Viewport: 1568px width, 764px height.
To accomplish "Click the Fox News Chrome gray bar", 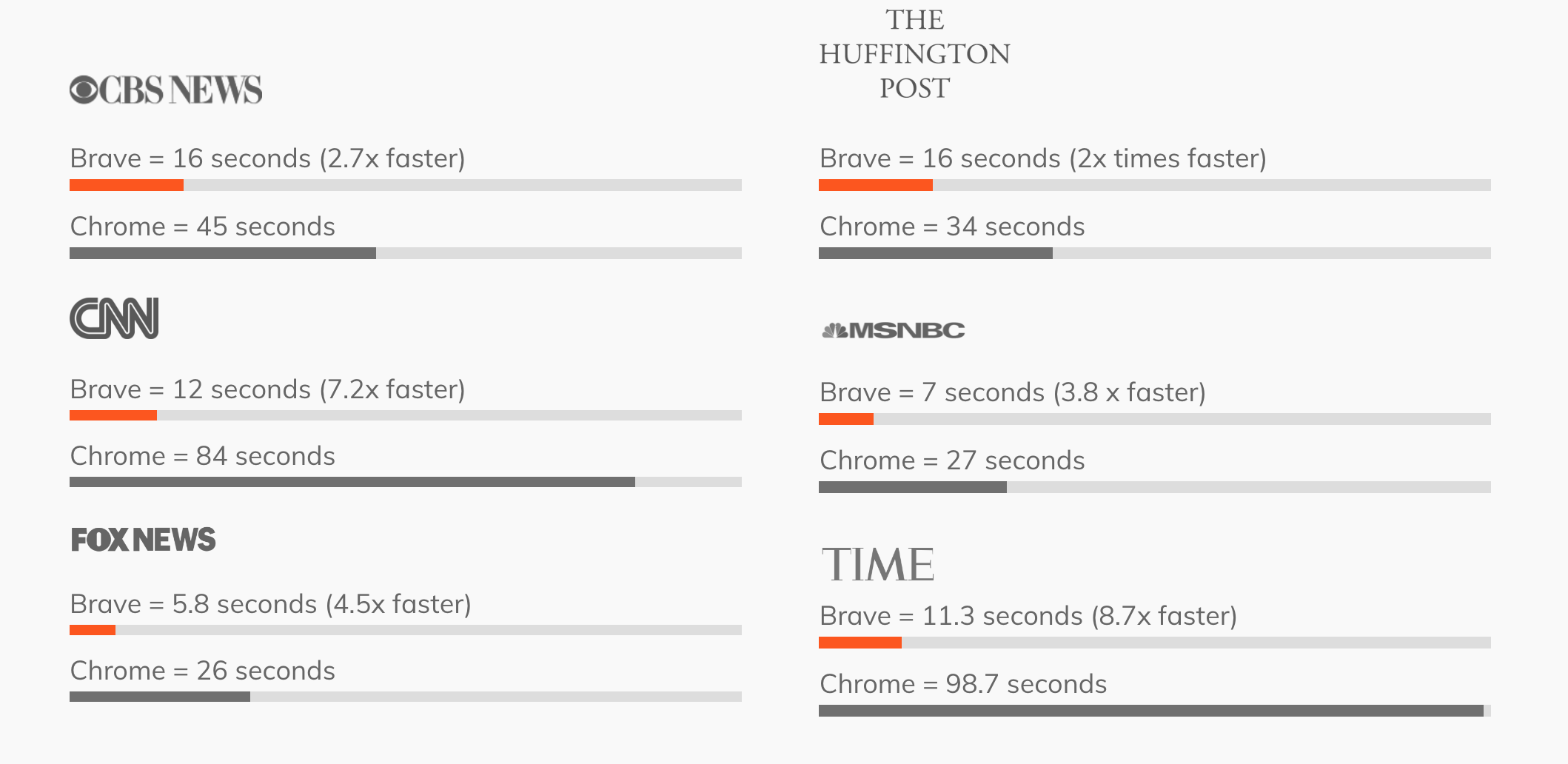I will coord(160,697).
